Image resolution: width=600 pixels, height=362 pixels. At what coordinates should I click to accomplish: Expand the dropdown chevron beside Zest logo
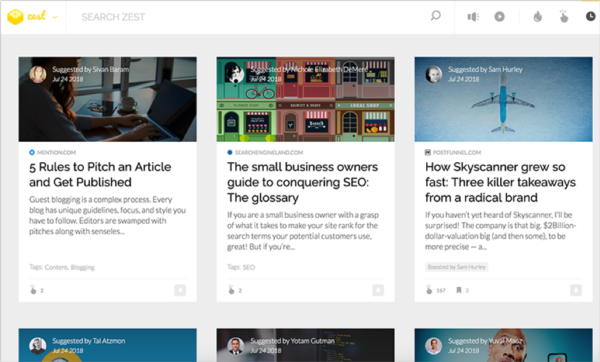(55, 17)
